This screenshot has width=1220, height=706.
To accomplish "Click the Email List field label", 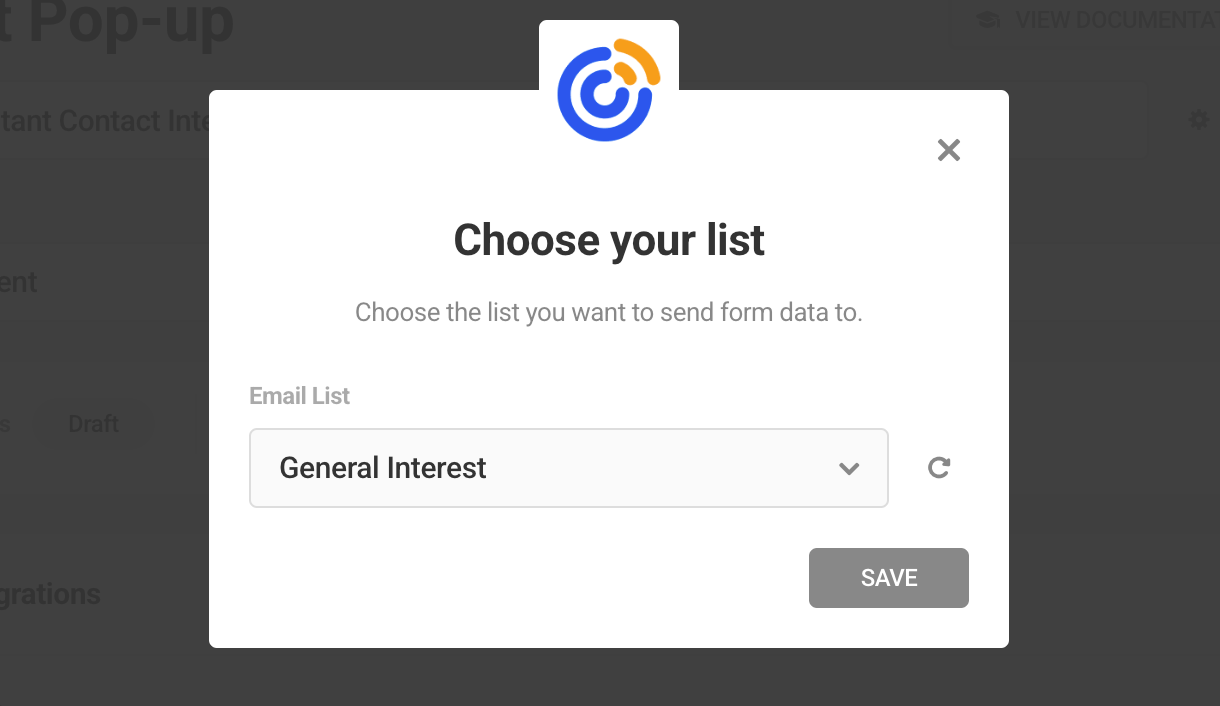I will 299,395.
